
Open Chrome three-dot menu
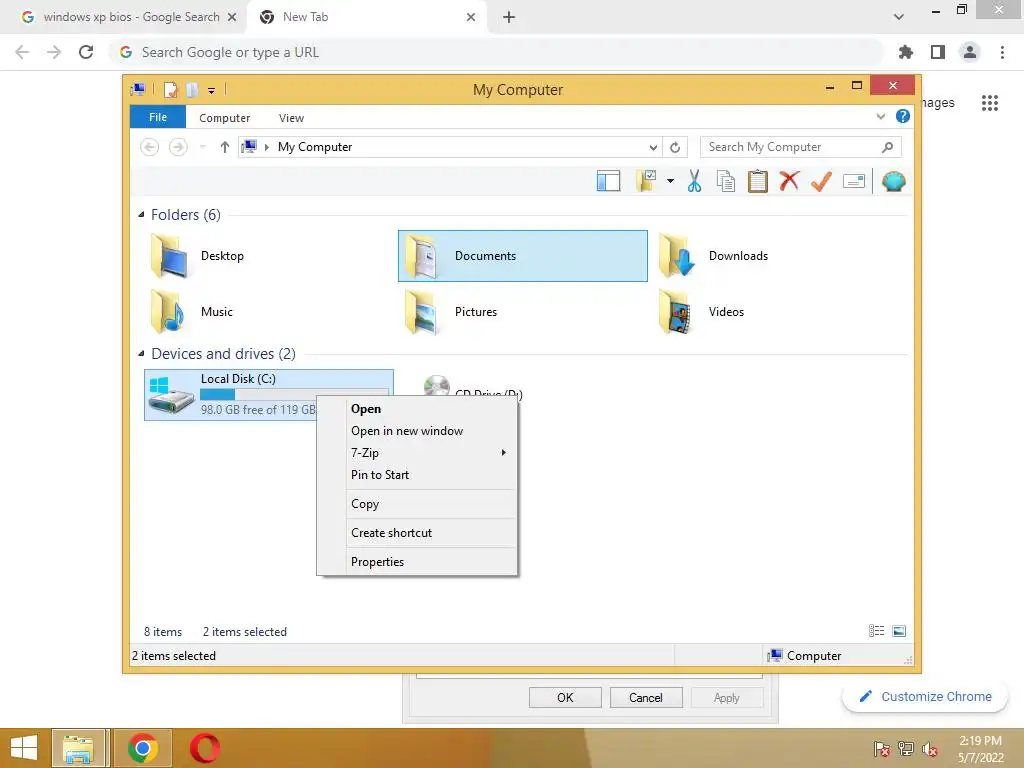(1002, 52)
